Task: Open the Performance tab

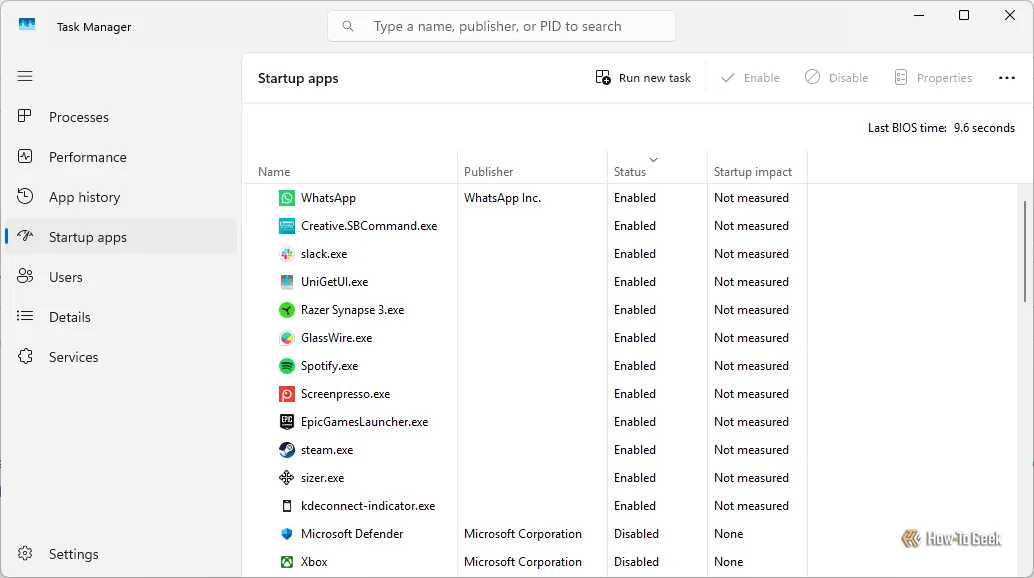Action: [87, 157]
